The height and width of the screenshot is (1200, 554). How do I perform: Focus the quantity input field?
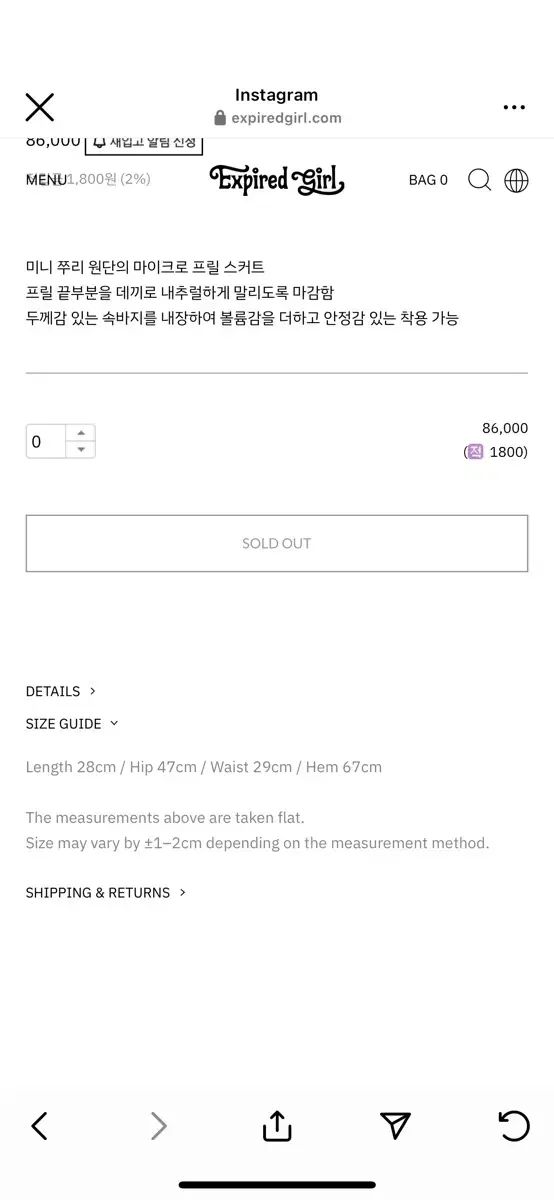pos(46,441)
